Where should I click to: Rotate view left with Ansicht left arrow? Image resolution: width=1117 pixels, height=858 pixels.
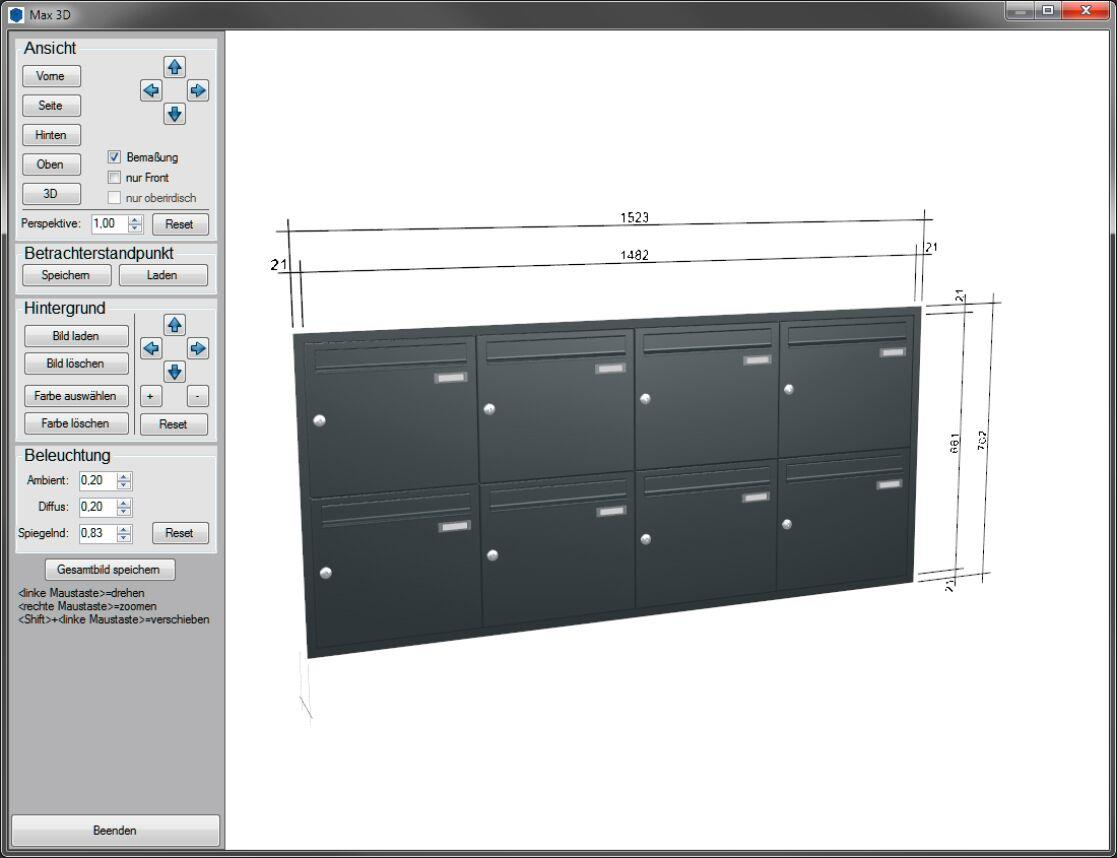point(151,91)
